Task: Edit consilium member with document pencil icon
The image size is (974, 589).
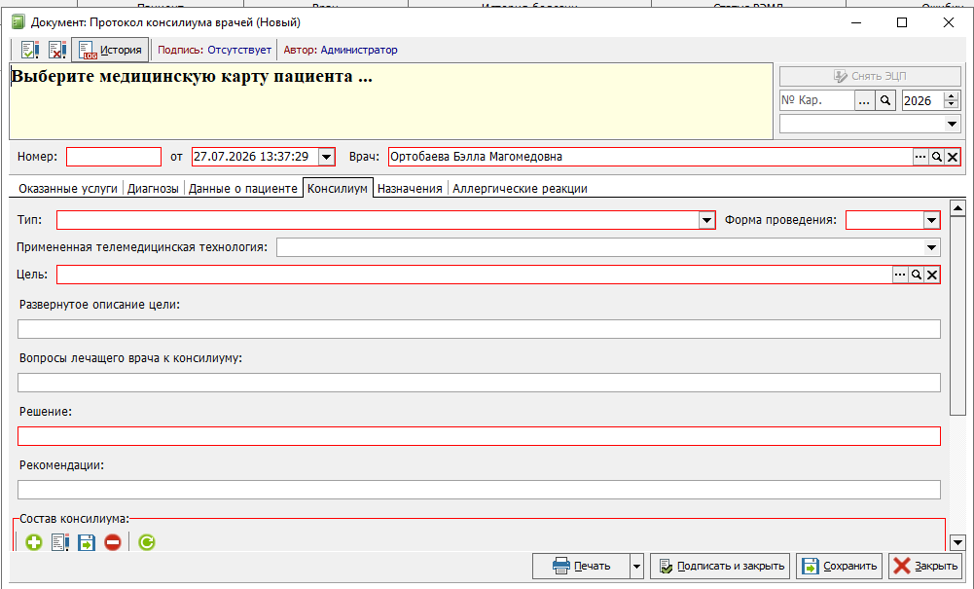Action: (60, 542)
